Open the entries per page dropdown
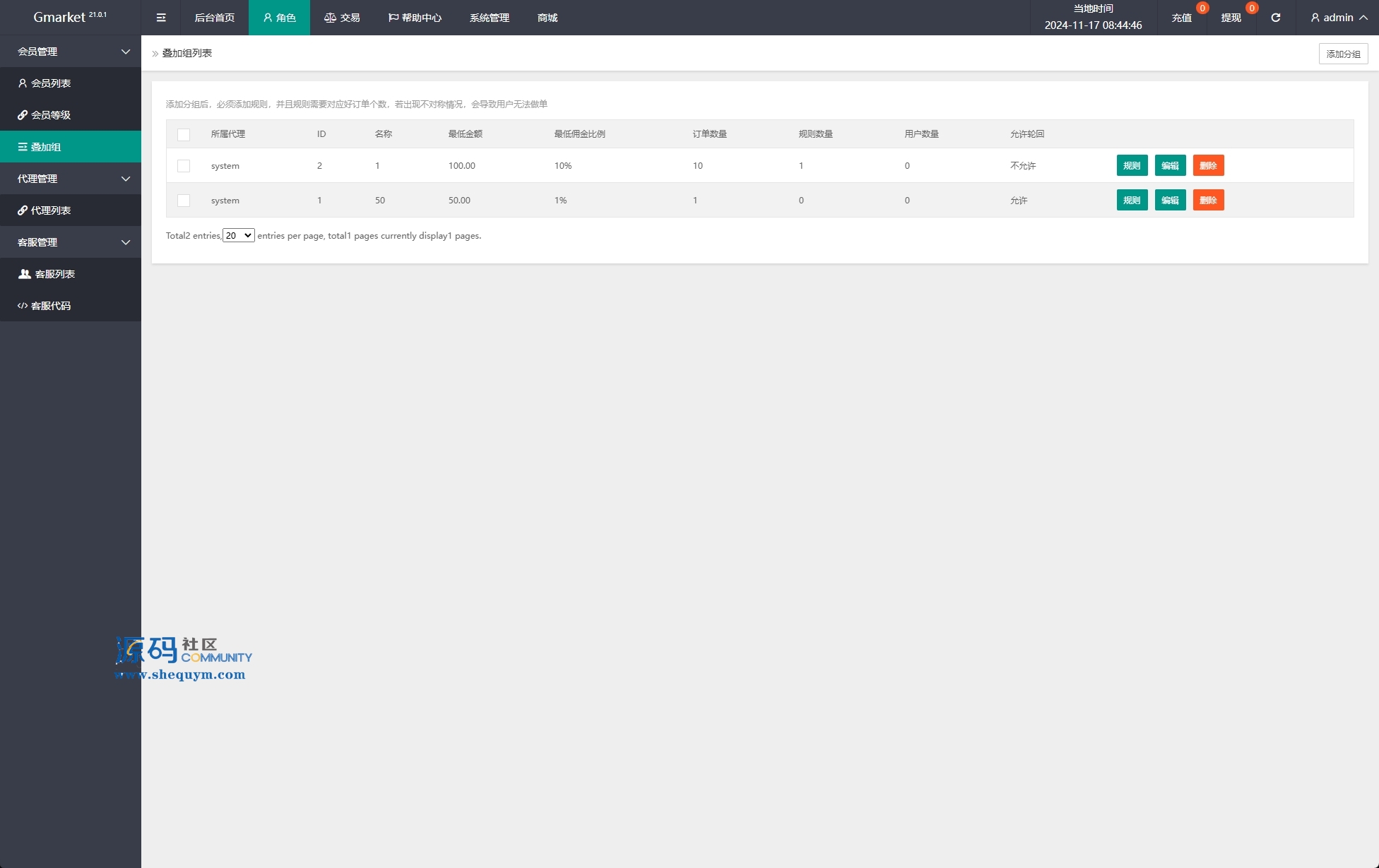The height and width of the screenshot is (868, 1379). pyautogui.click(x=238, y=236)
